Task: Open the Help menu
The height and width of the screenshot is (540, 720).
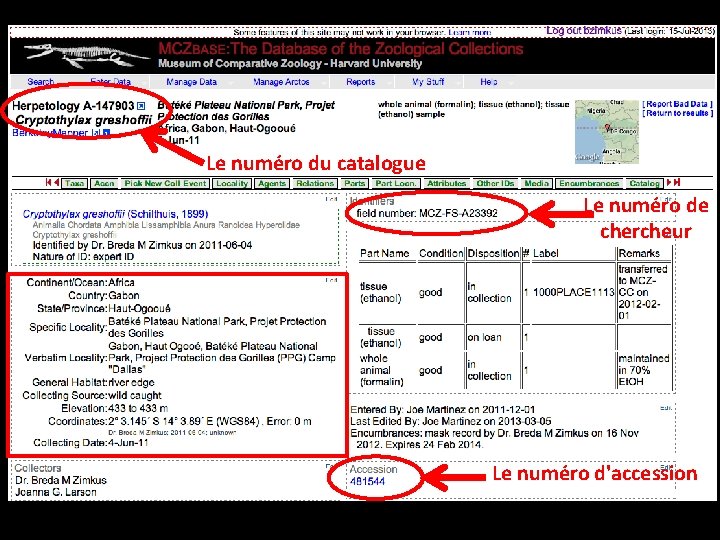Action: tap(489, 82)
